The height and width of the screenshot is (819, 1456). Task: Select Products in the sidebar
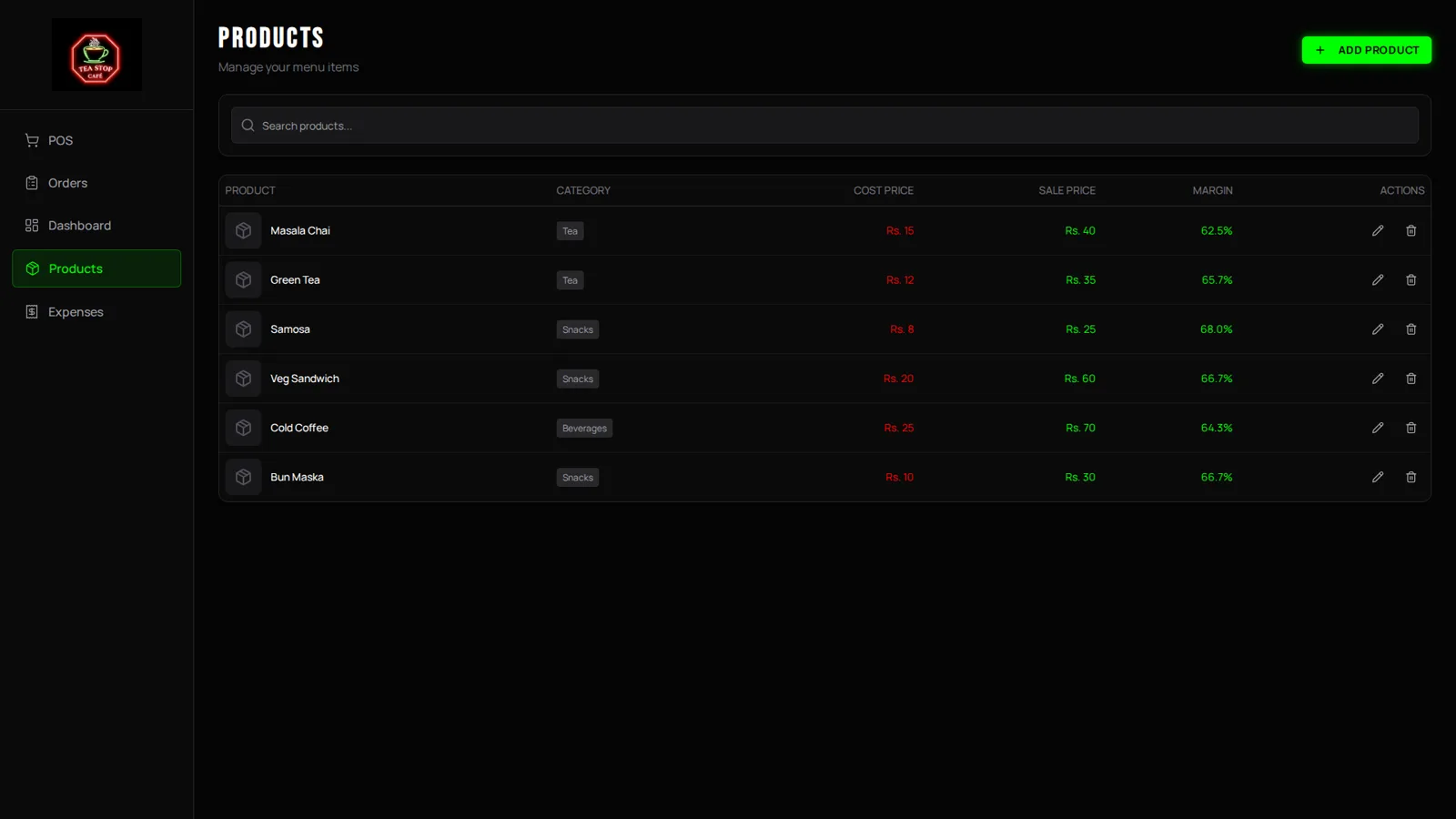point(96,268)
